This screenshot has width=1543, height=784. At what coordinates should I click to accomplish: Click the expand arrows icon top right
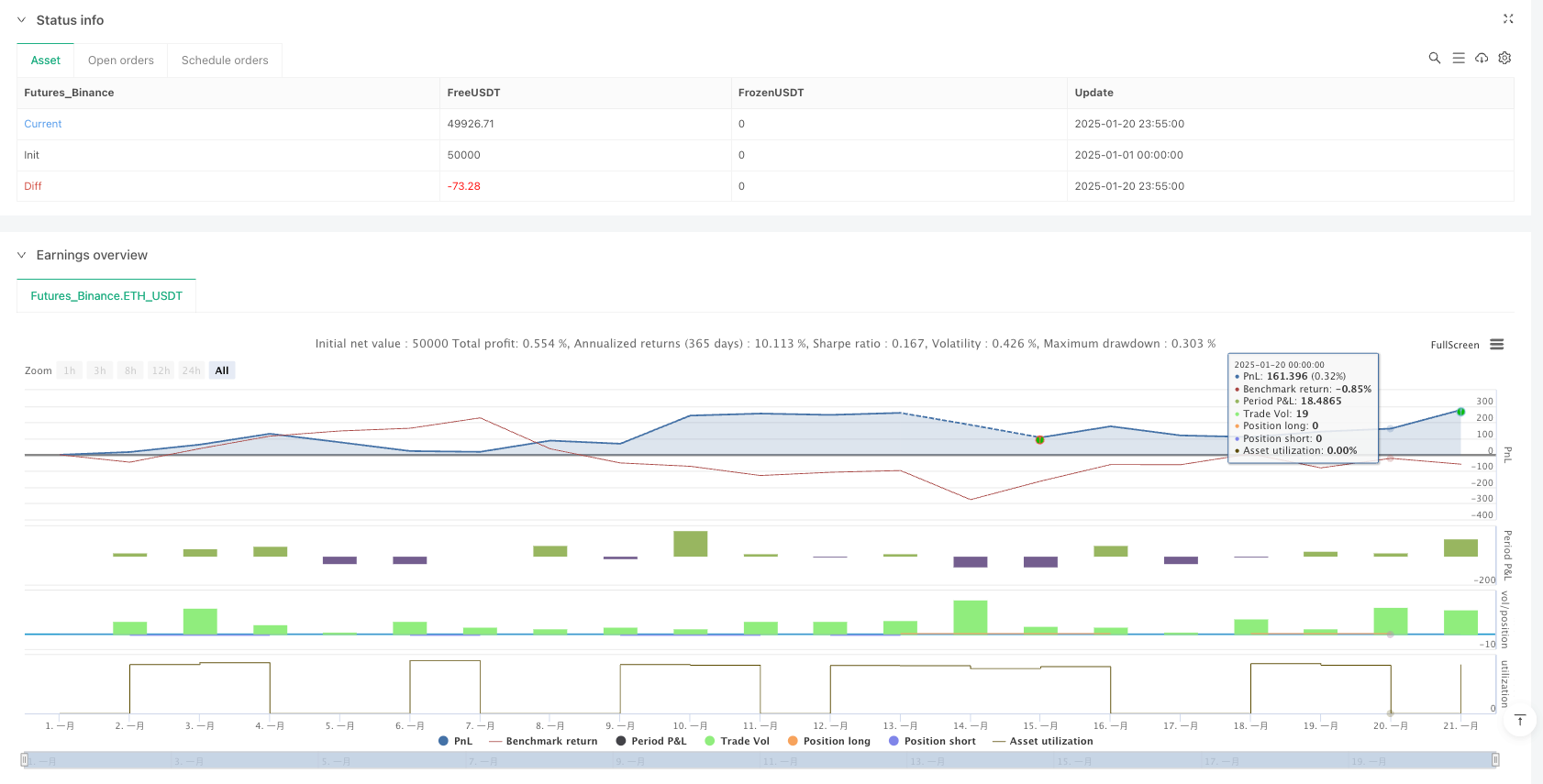pyautogui.click(x=1508, y=19)
